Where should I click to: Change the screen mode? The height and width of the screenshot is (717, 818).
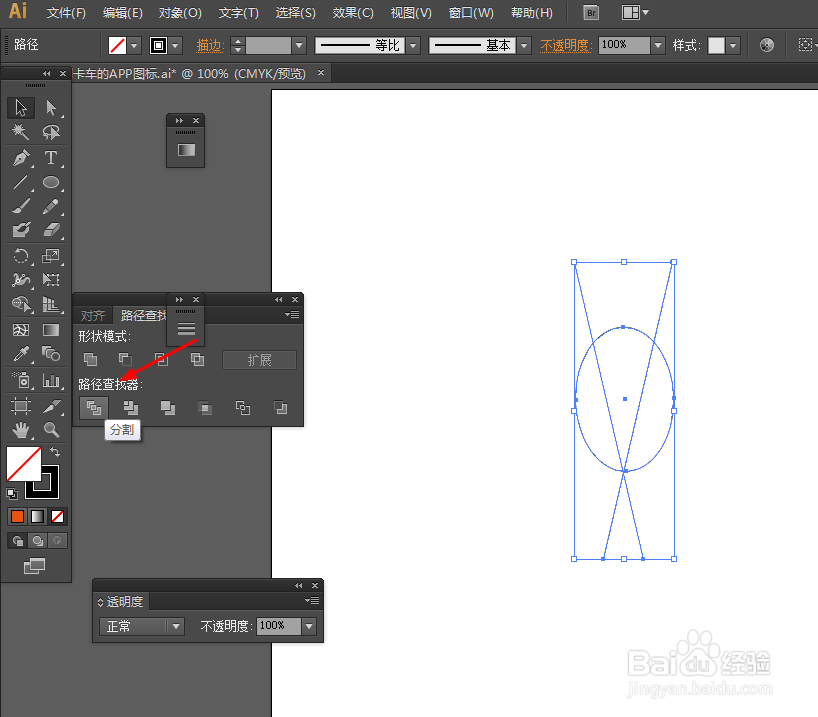point(34,566)
